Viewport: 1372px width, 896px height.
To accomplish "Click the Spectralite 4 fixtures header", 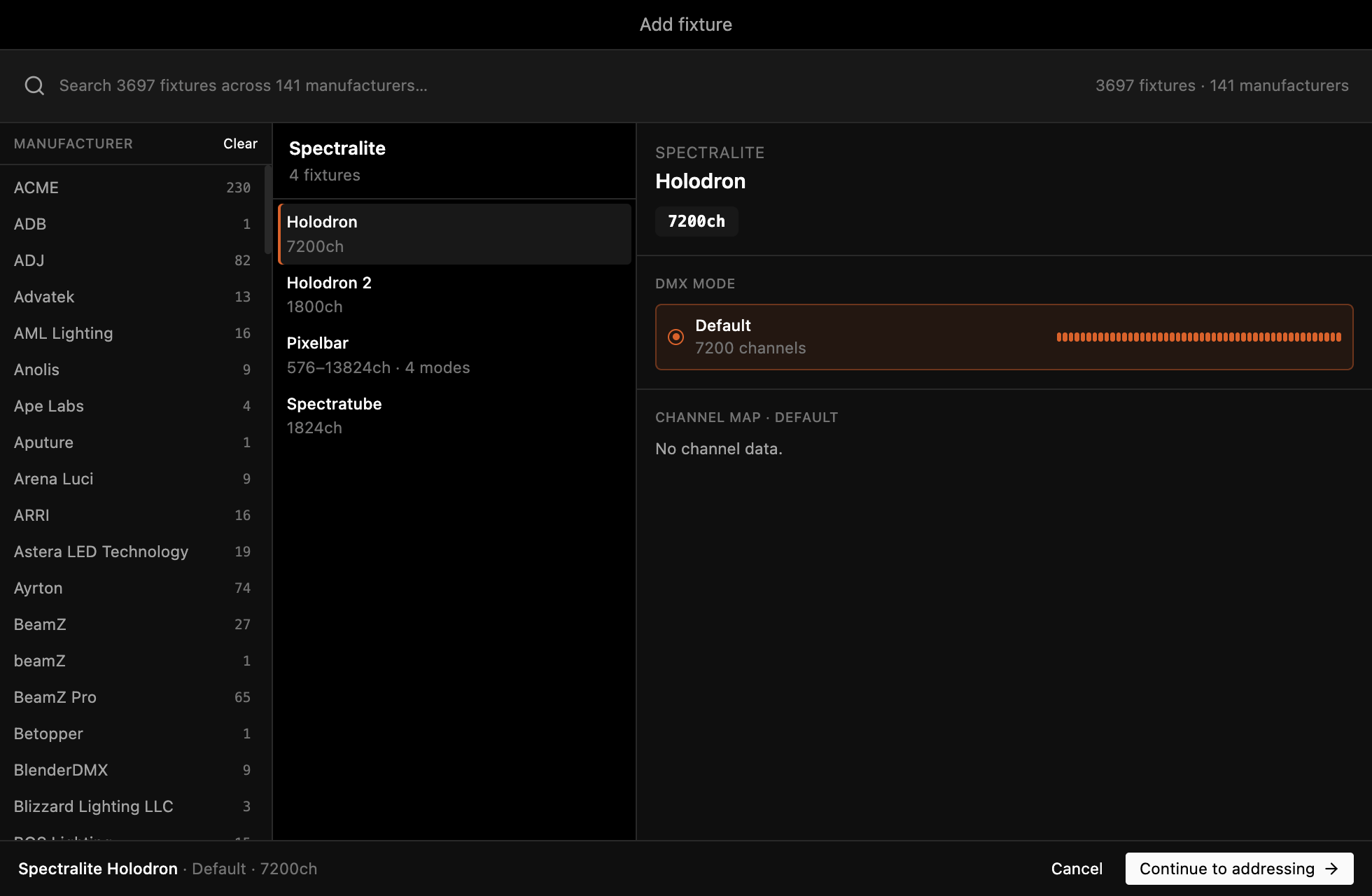I will point(455,161).
